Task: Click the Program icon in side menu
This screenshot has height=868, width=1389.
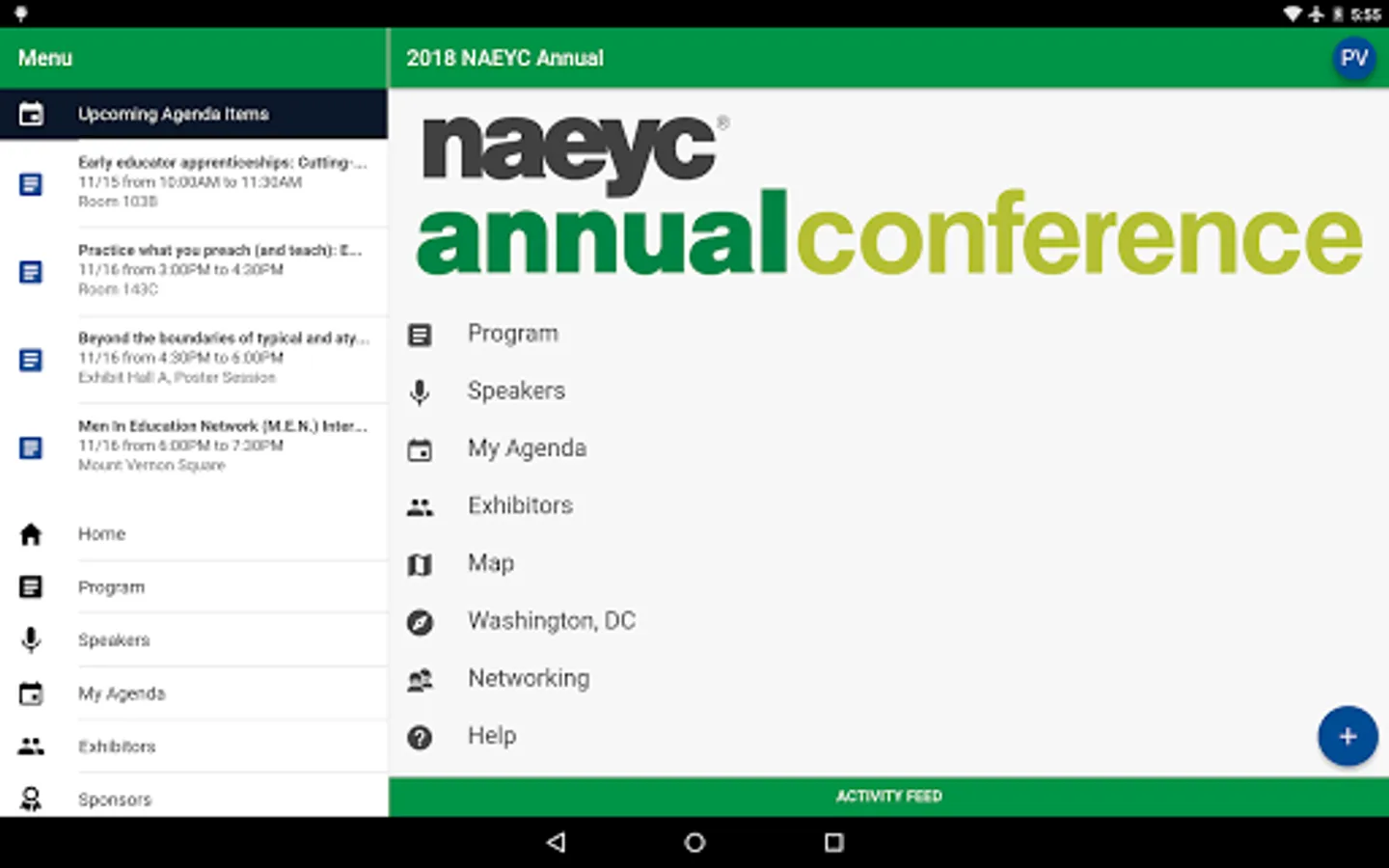Action: click(x=31, y=587)
